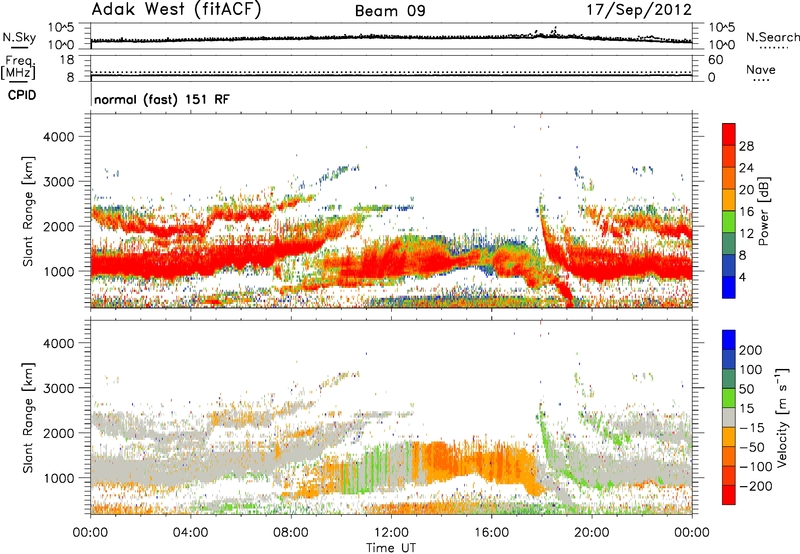800x554 pixels.
Task: Click the 'Time UT' axis label
Action: (x=391, y=548)
